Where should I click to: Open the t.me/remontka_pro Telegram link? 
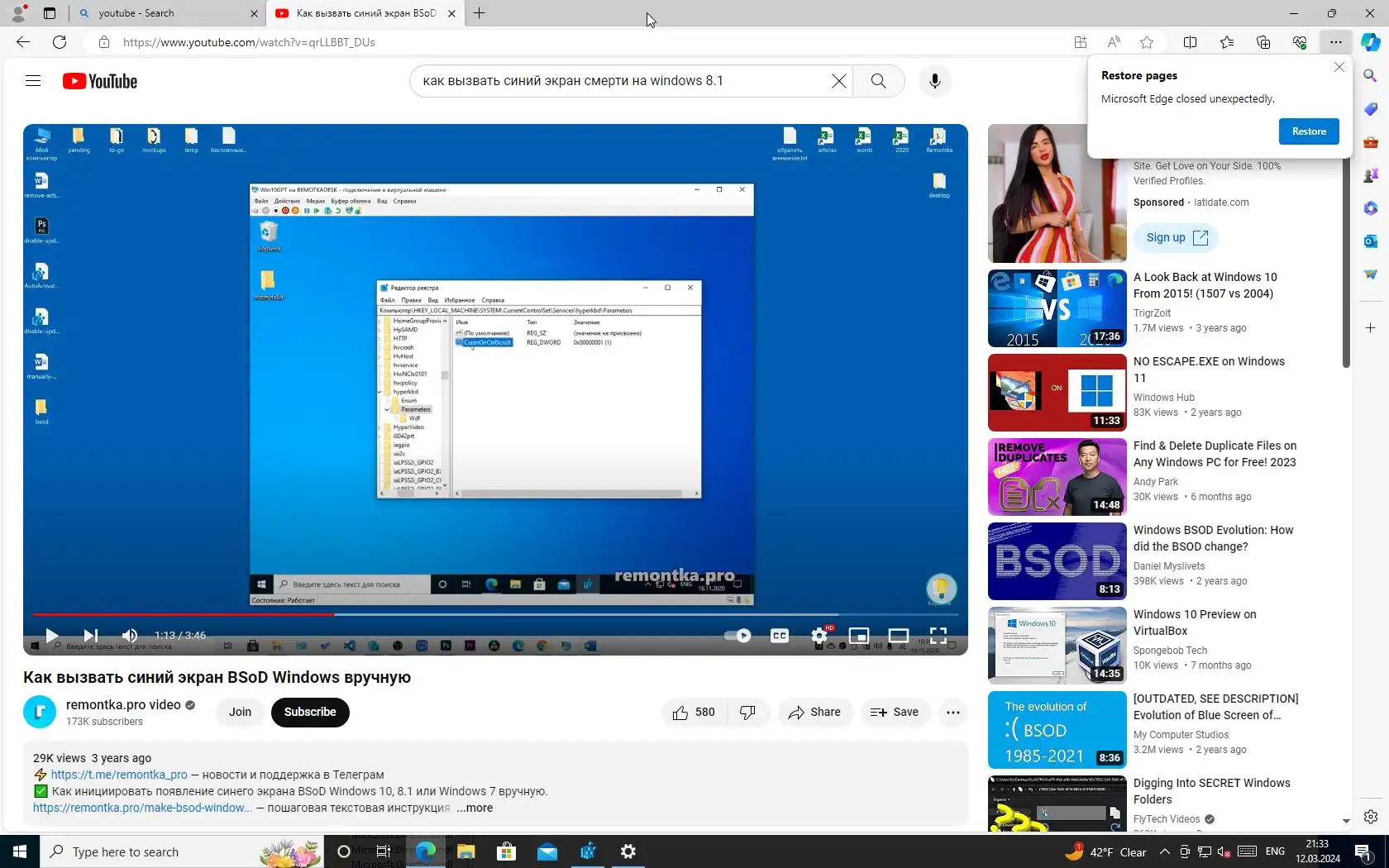point(119,775)
